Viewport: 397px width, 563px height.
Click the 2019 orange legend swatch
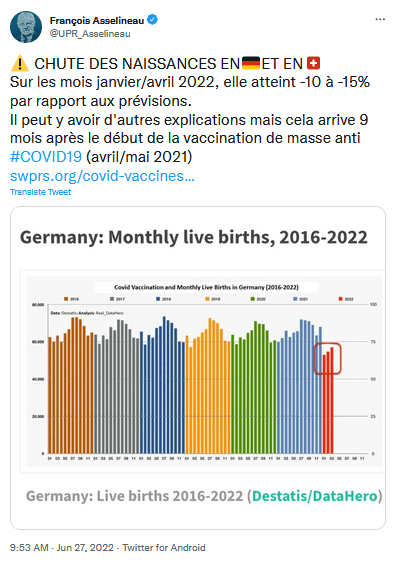pyautogui.click(x=207, y=299)
